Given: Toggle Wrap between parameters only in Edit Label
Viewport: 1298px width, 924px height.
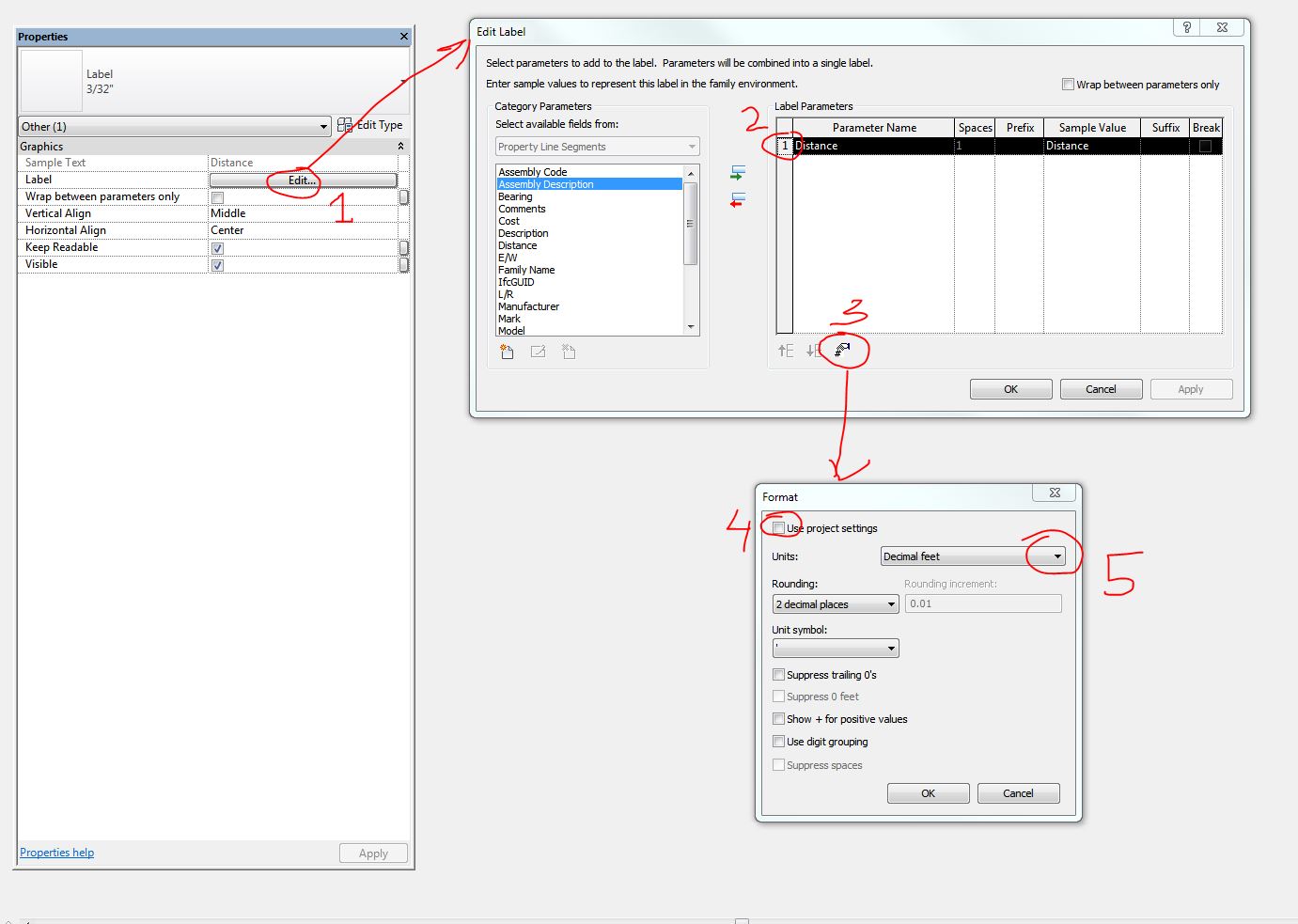Looking at the screenshot, I should coord(1068,85).
